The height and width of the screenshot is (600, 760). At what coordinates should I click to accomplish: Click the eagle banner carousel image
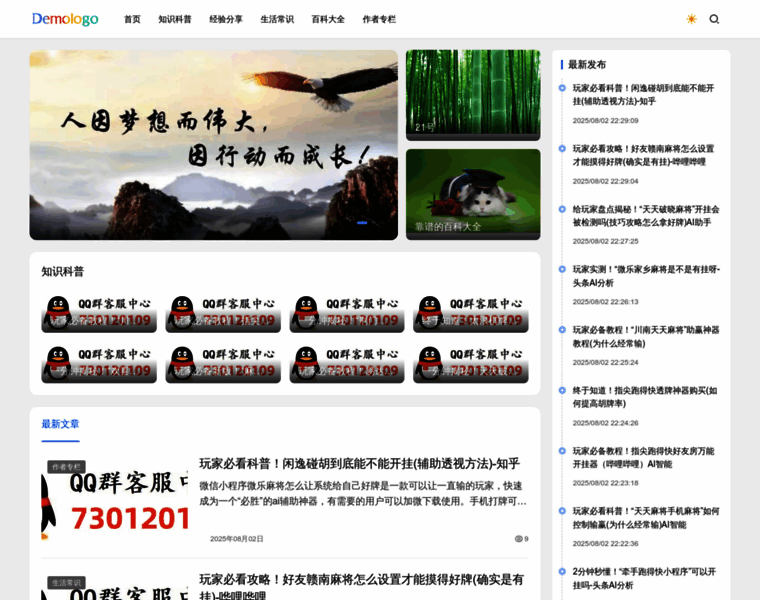(x=213, y=145)
